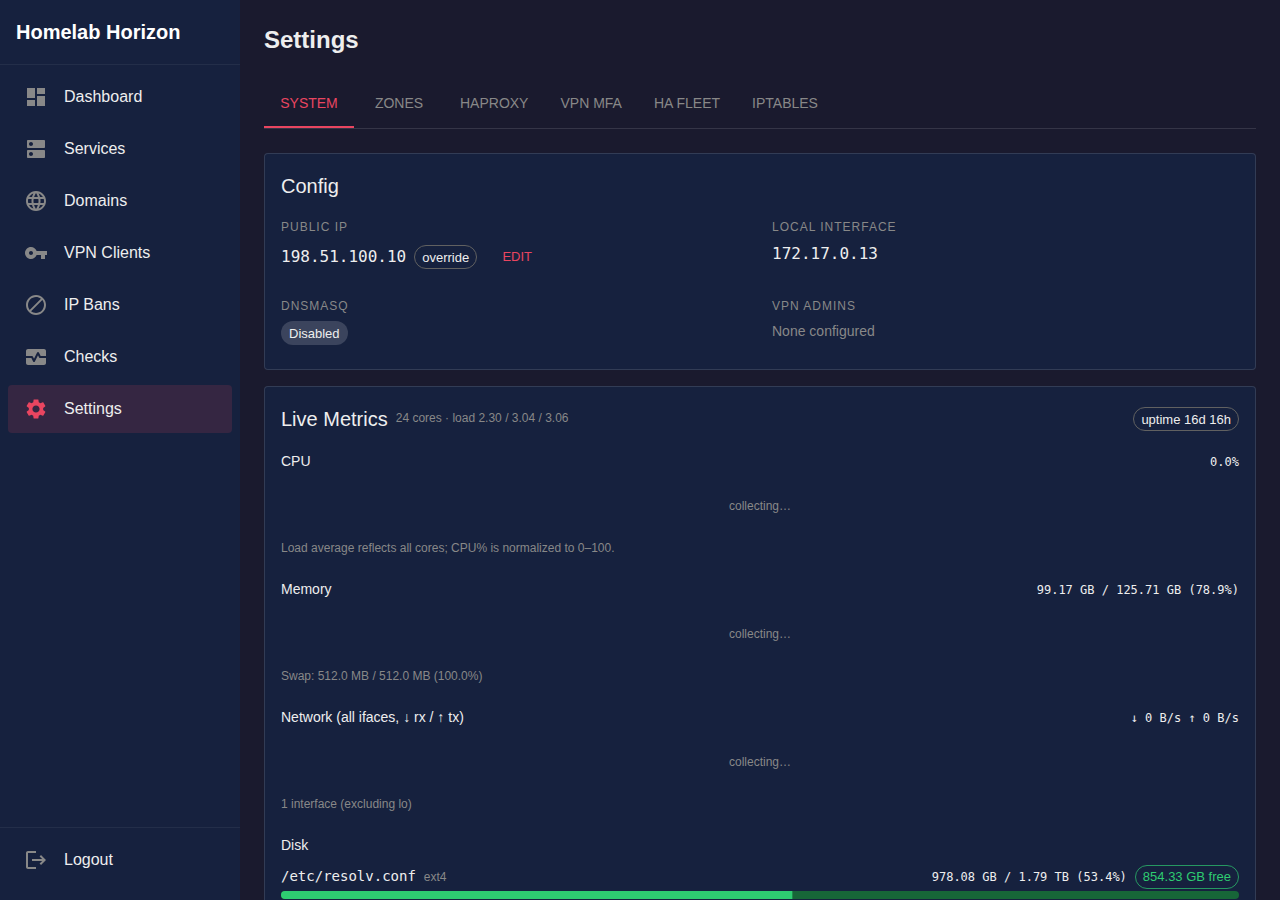Screen dimensions: 1280x900
Task: Click the CPU 0.0% value
Action: (x=1224, y=462)
